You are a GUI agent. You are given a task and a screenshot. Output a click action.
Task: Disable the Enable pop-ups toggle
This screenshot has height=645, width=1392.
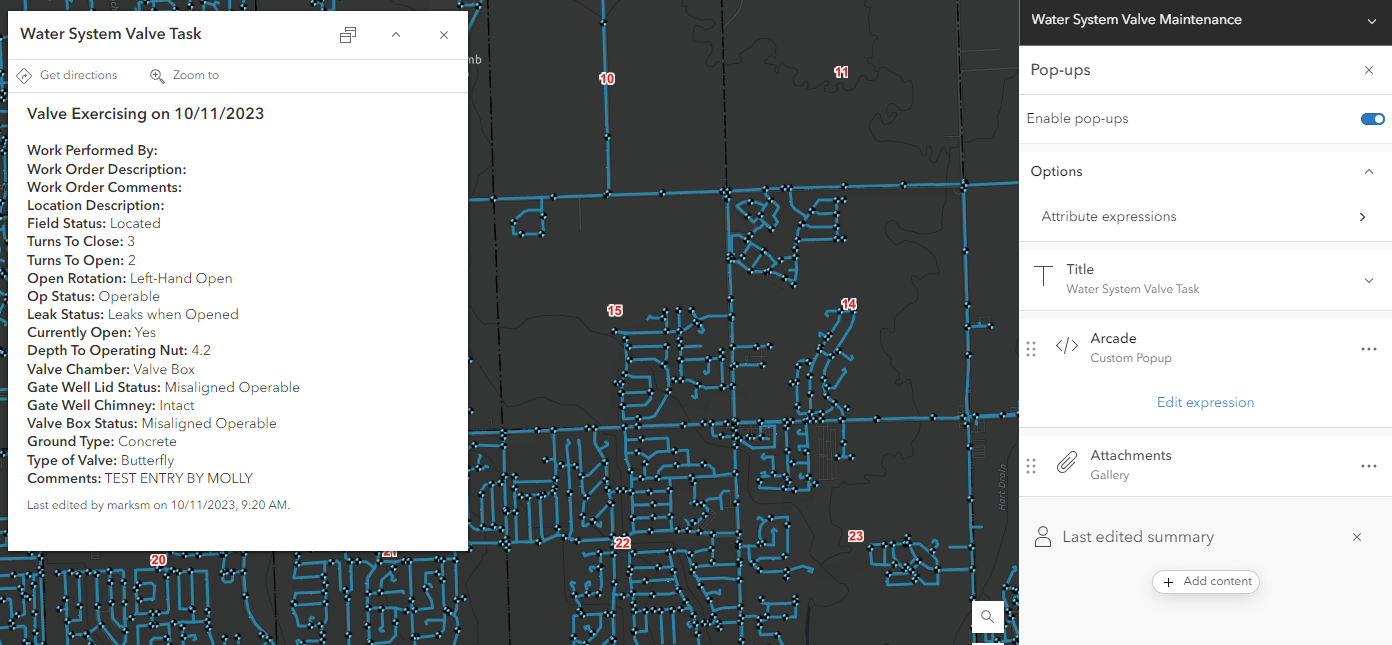point(1372,118)
